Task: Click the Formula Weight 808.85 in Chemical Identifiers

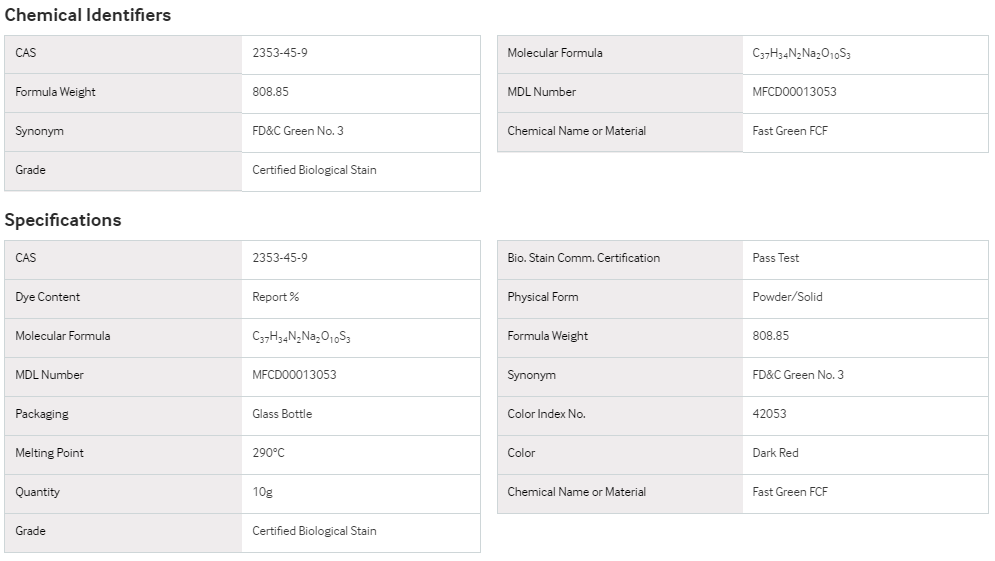Action: tap(270, 91)
